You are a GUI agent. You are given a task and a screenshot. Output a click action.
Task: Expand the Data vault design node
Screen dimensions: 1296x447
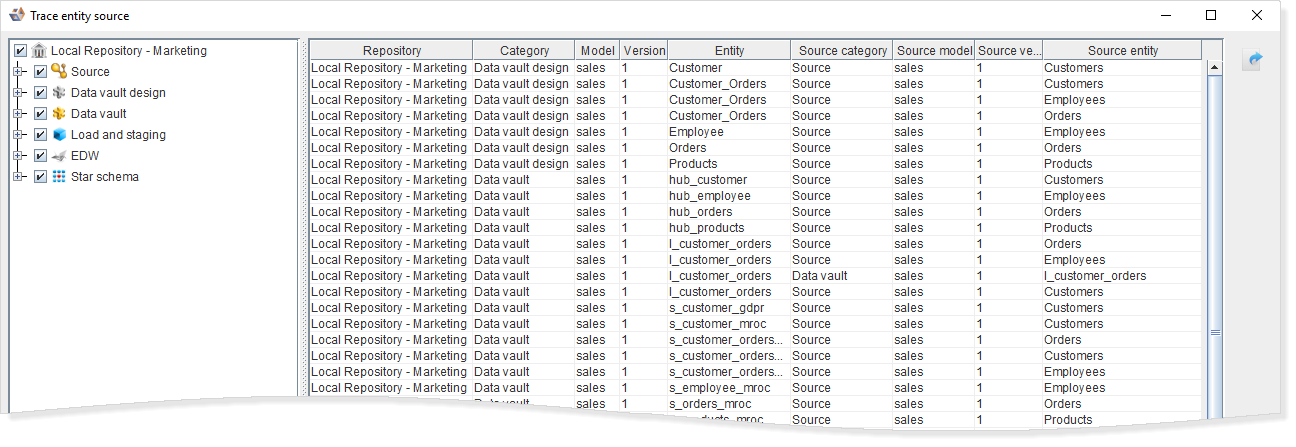click(x=18, y=93)
